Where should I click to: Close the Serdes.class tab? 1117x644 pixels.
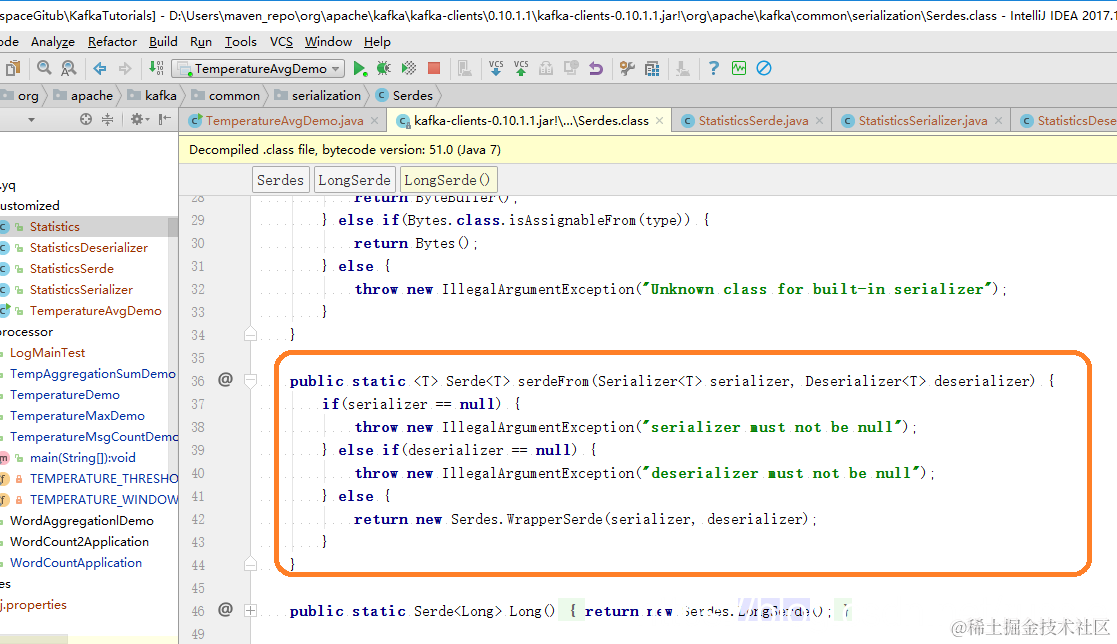pos(660,120)
